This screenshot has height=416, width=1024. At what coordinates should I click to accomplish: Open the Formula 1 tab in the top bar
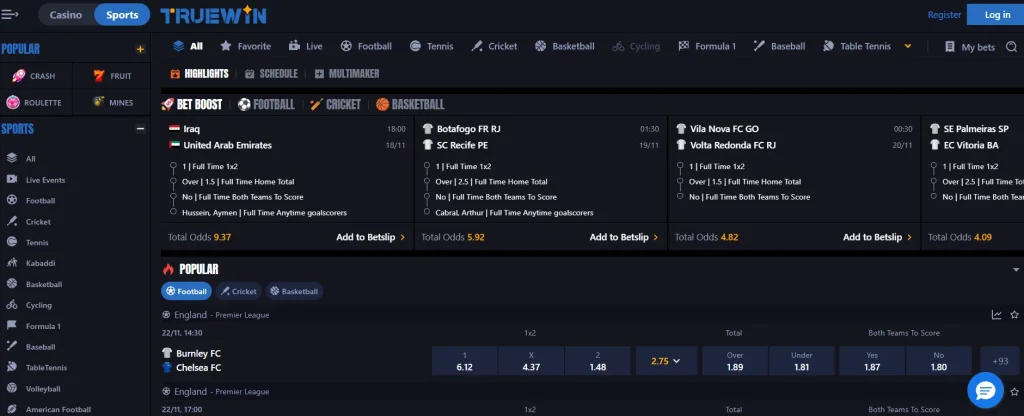707,46
